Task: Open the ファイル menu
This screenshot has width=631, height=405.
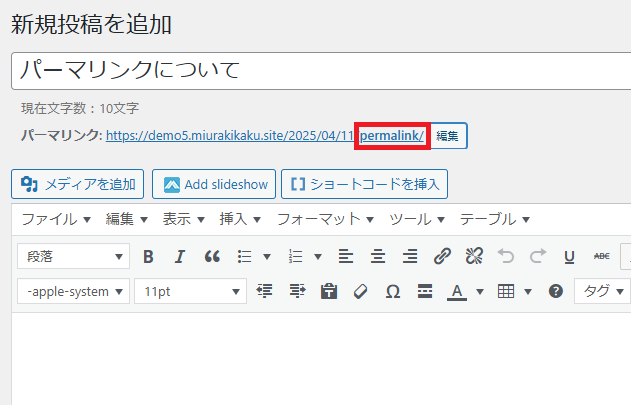Action: click(x=56, y=219)
